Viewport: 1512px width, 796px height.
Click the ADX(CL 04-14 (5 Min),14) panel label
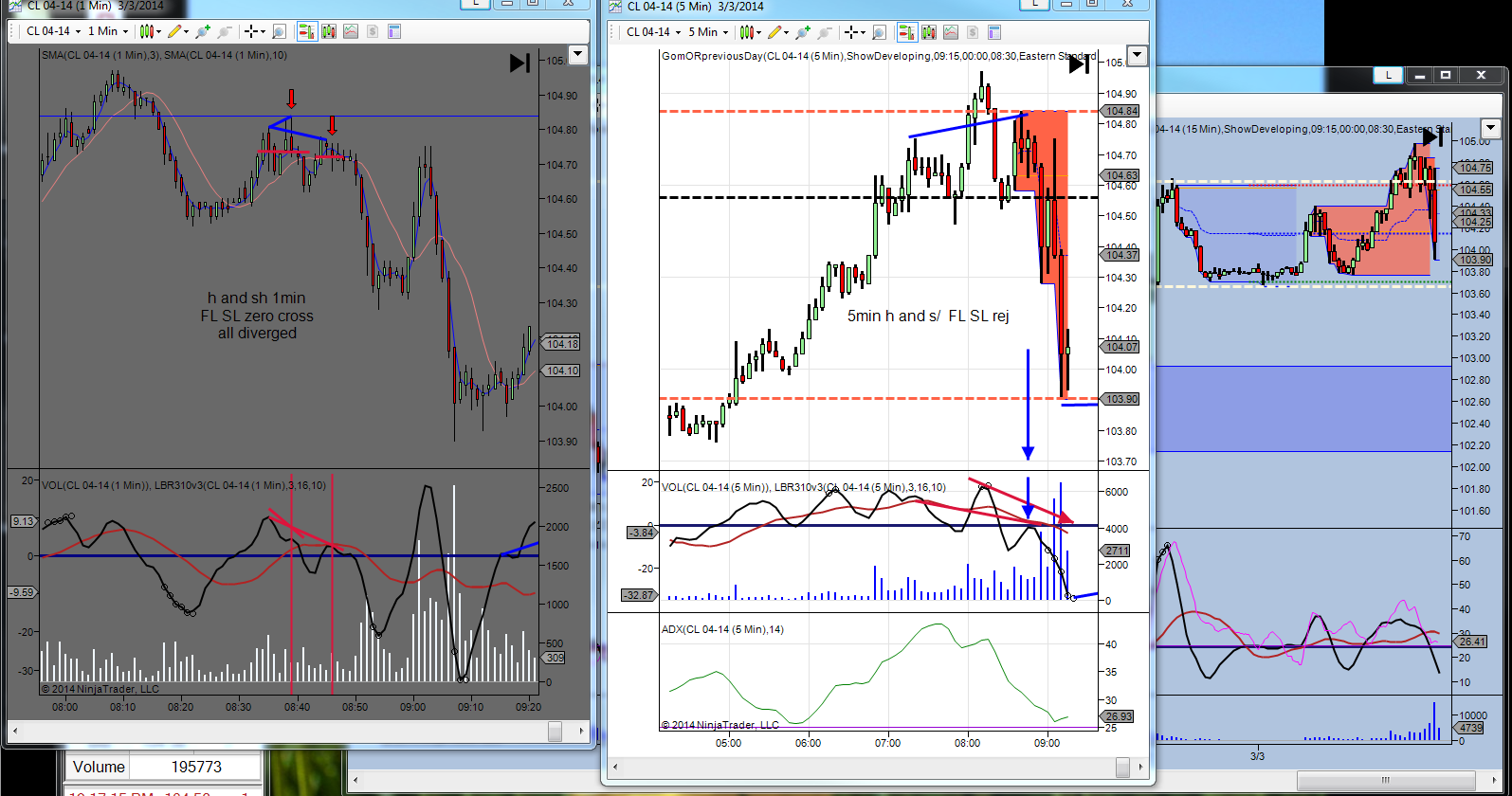722,629
